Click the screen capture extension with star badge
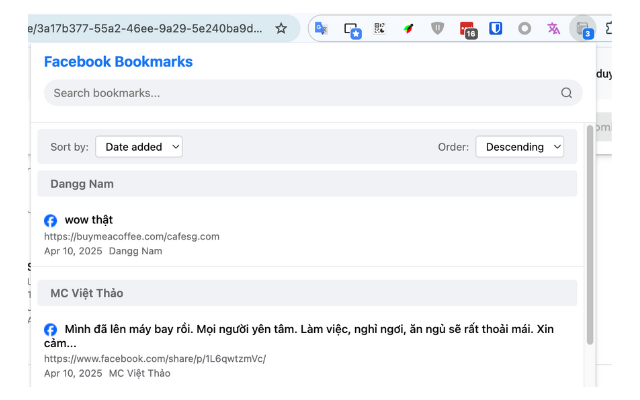Viewport: 640px width, 400px height. 352,30
